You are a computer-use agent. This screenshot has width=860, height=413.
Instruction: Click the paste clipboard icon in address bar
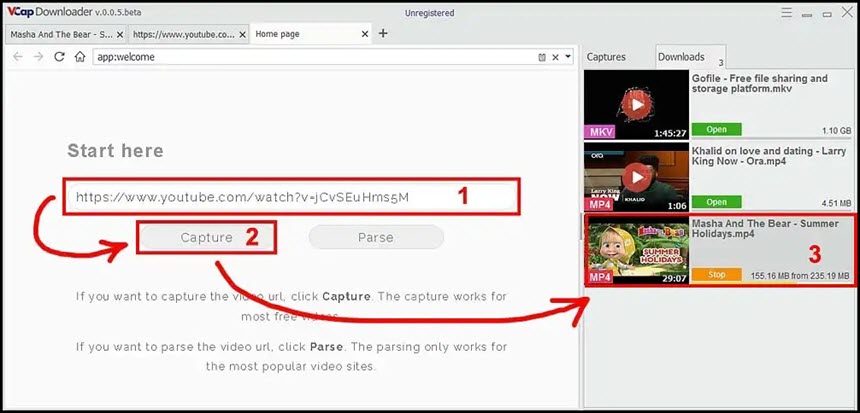pyautogui.click(x=542, y=57)
